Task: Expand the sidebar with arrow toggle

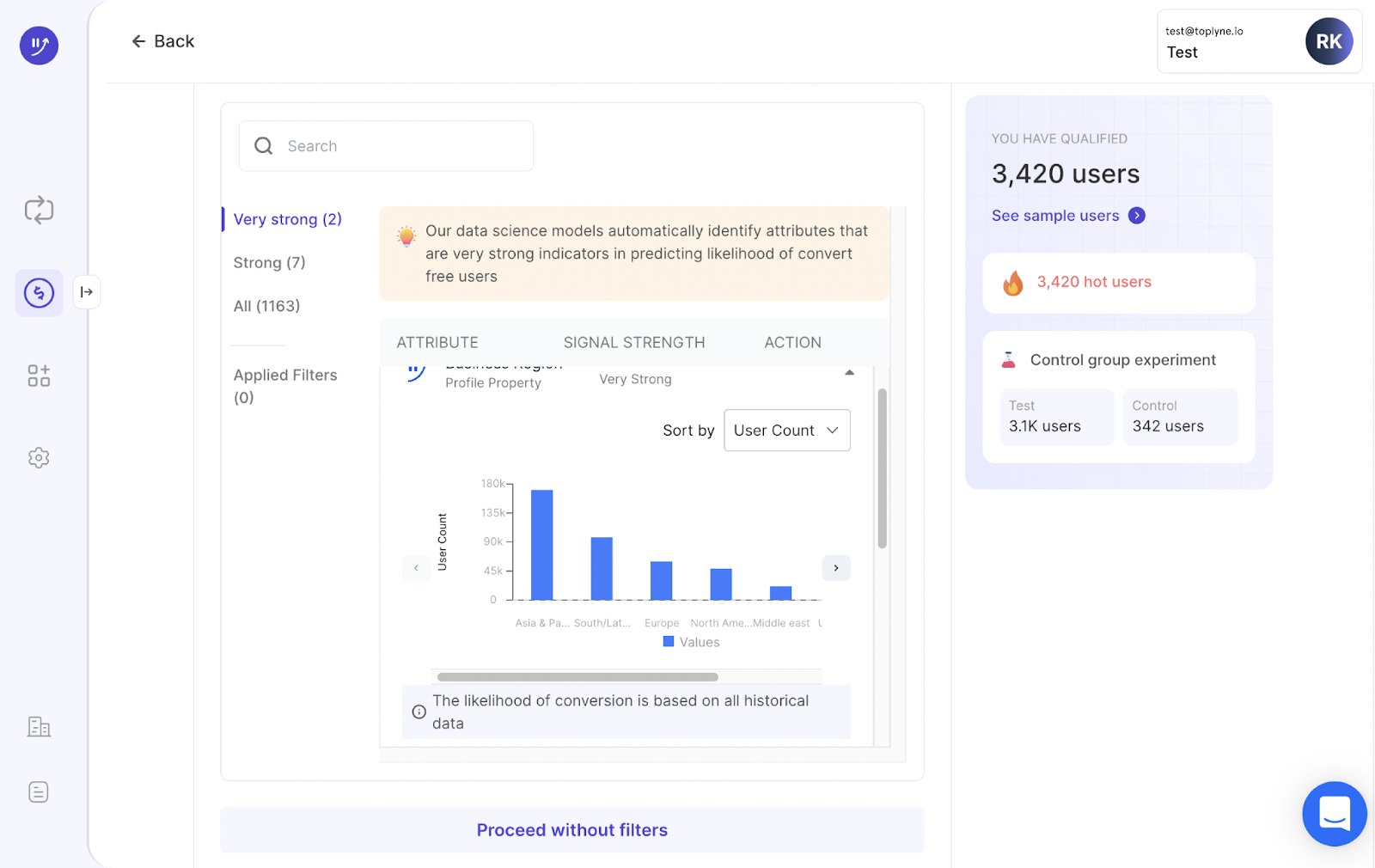Action: coord(87,292)
